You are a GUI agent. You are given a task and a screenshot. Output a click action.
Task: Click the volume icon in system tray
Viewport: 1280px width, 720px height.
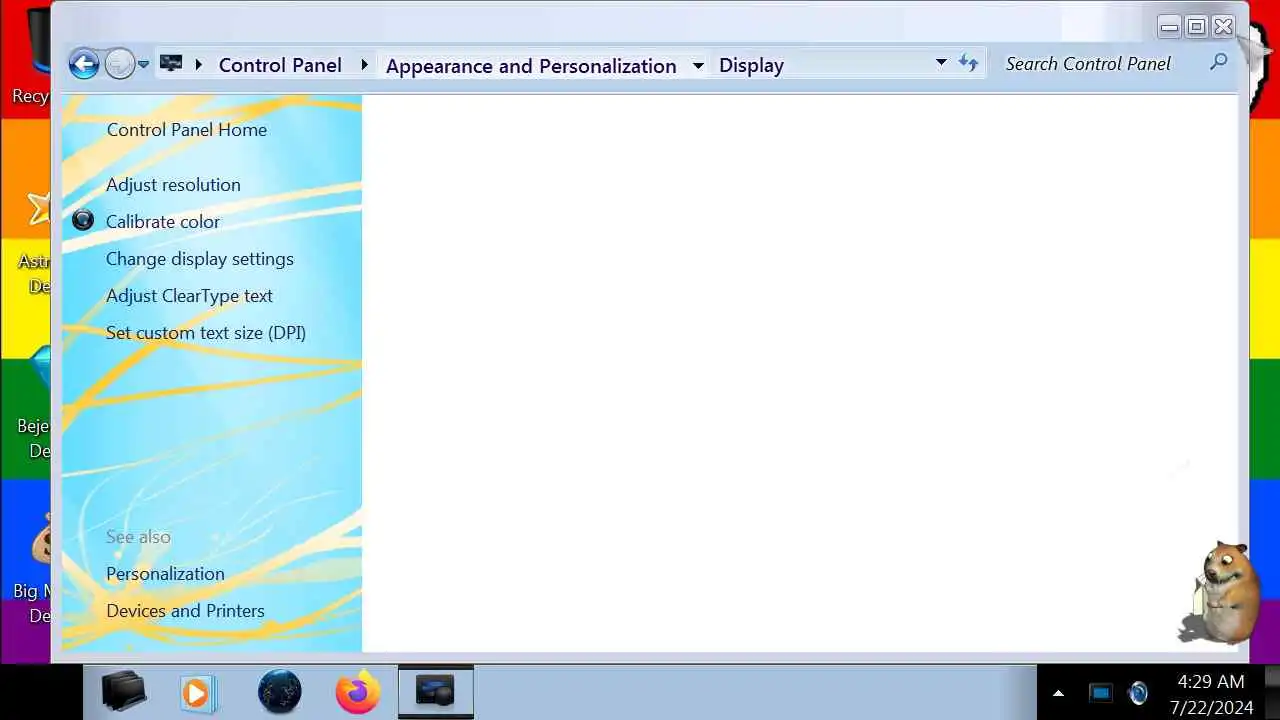pos(1137,693)
